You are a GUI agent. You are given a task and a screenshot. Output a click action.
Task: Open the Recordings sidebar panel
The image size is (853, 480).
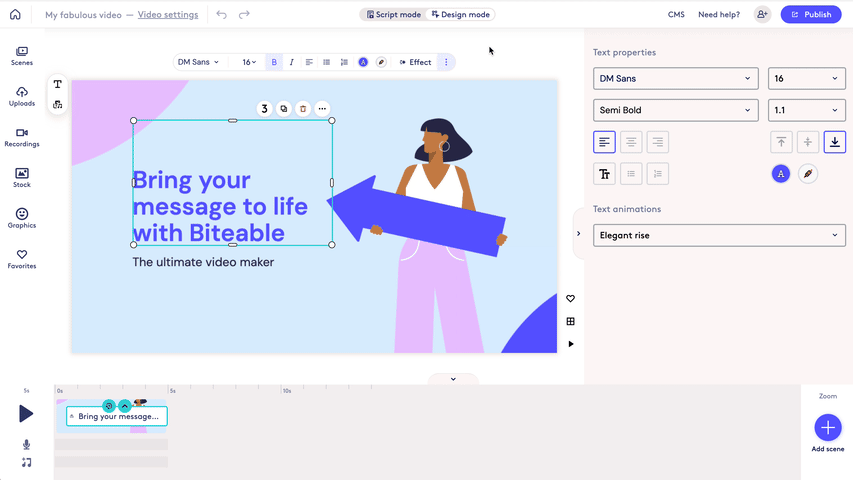(22, 138)
